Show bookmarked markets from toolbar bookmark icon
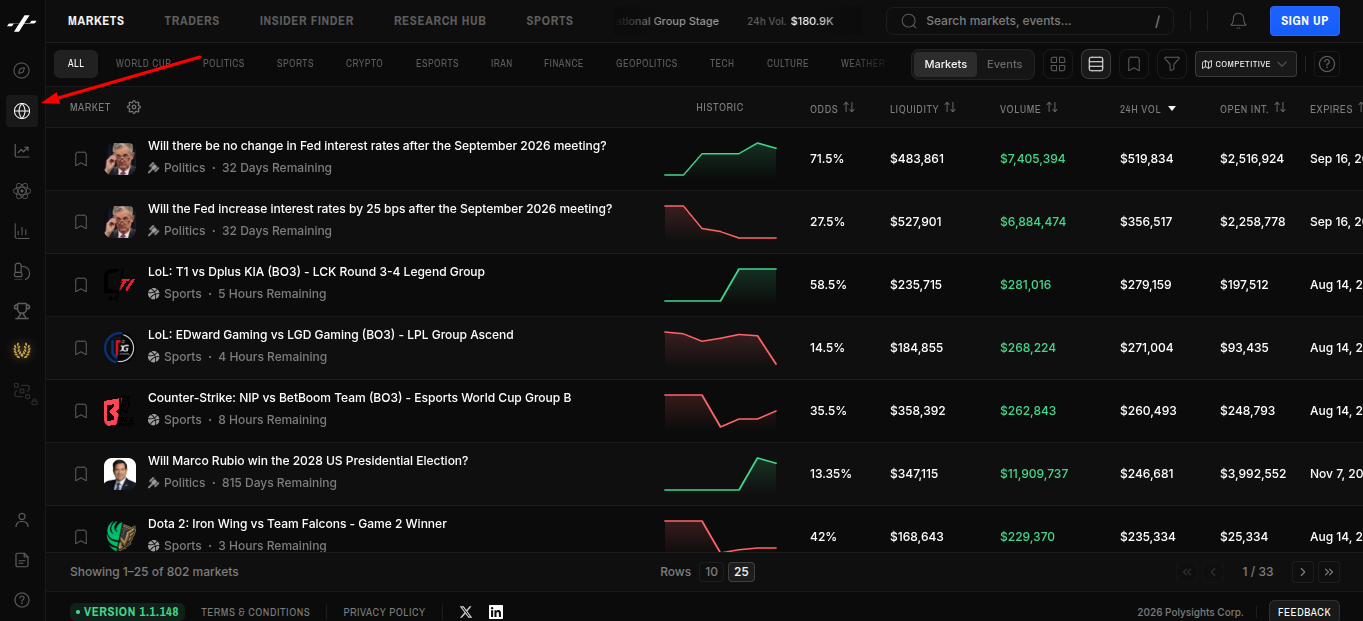Screen dimensions: 1363x621 pyautogui.click(x=1134, y=64)
